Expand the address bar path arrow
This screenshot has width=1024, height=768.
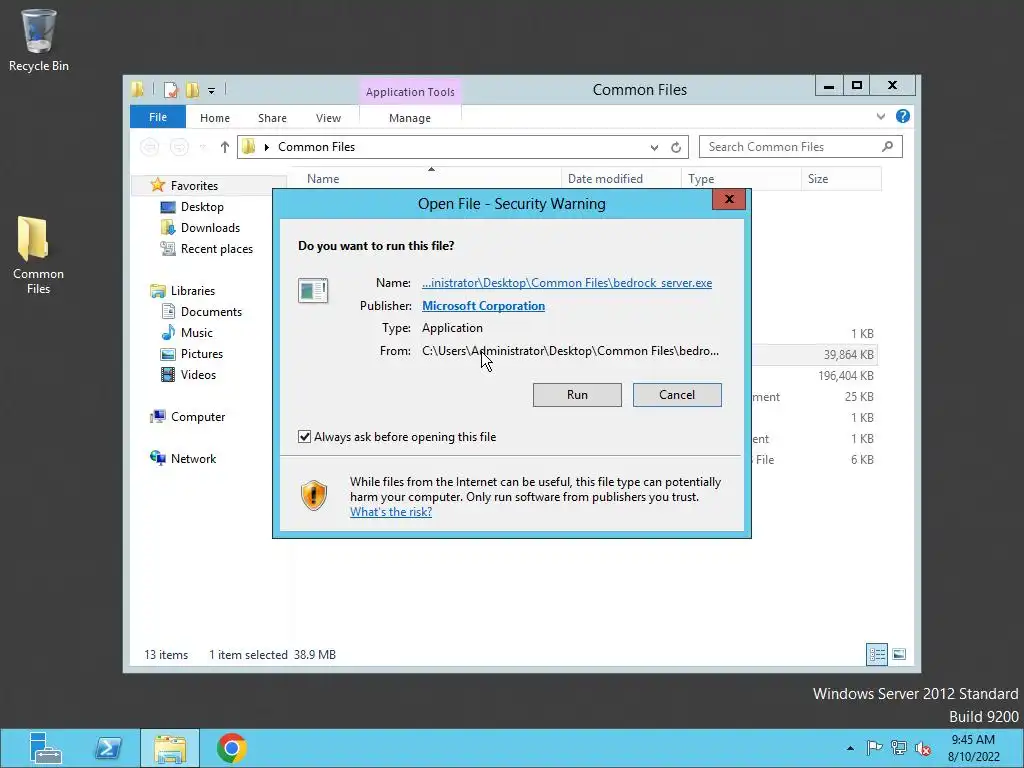(x=266, y=147)
